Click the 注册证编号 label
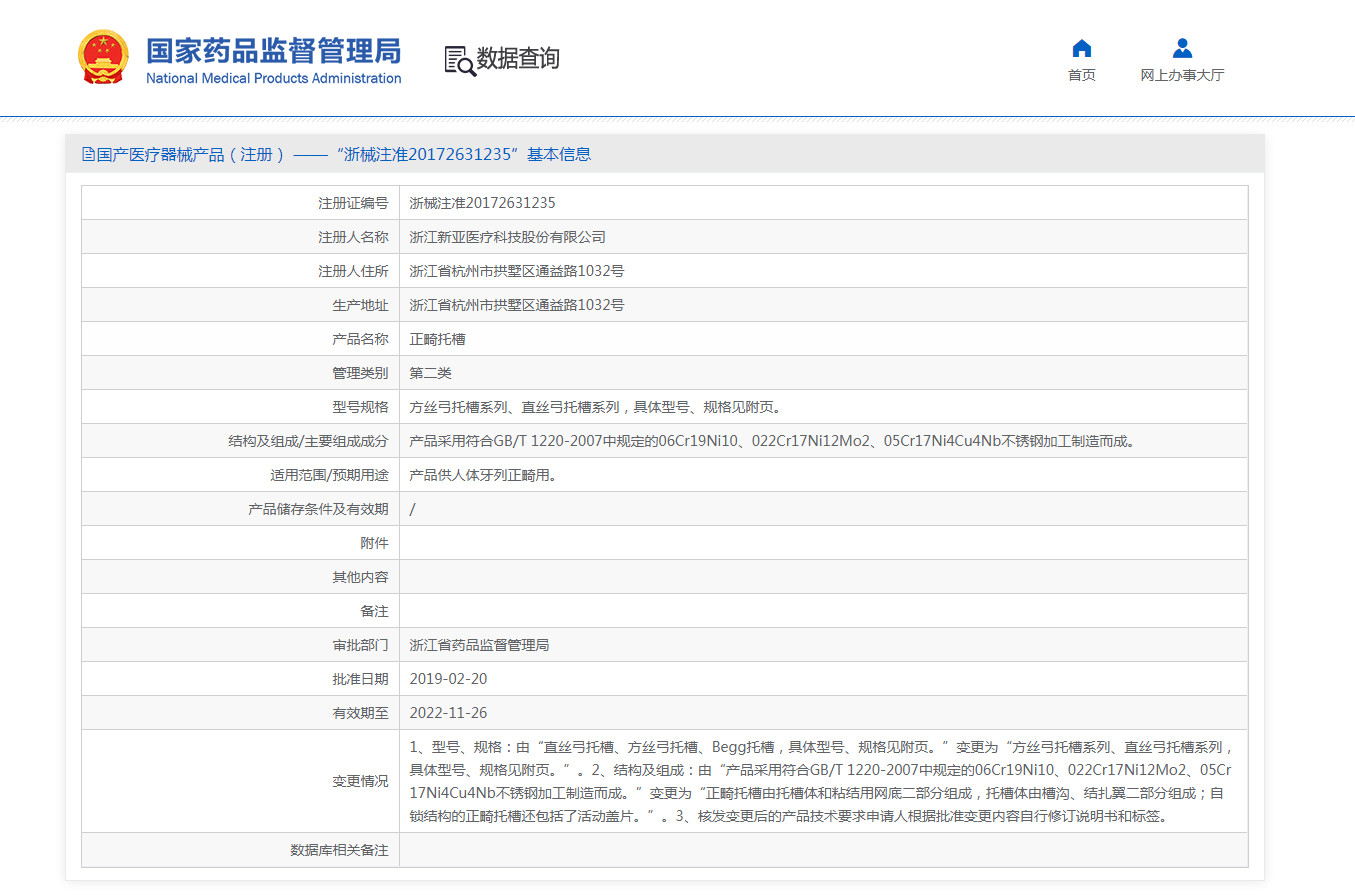 coord(353,203)
